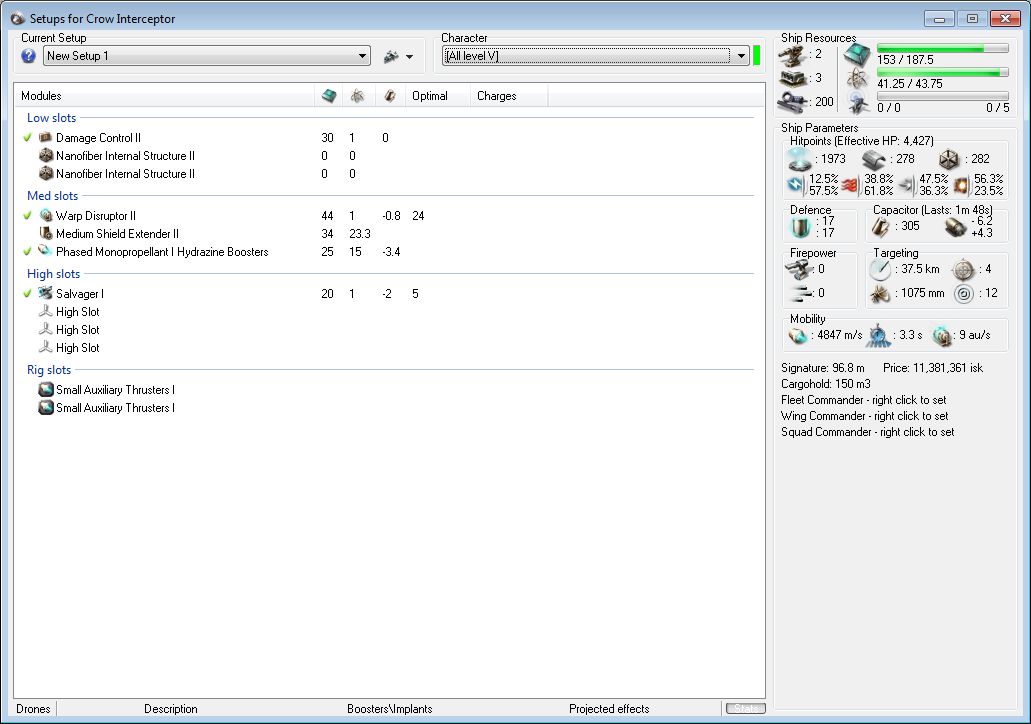Click the powergrid usage progress bar
1031x724 pixels.
pos(942,72)
